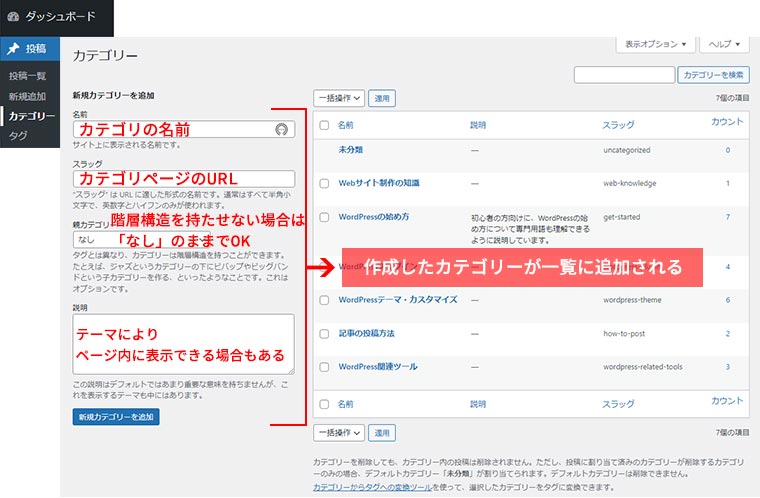Open 新規追加 in the sidebar
Viewport: 760px width, 498px height.
27,96
